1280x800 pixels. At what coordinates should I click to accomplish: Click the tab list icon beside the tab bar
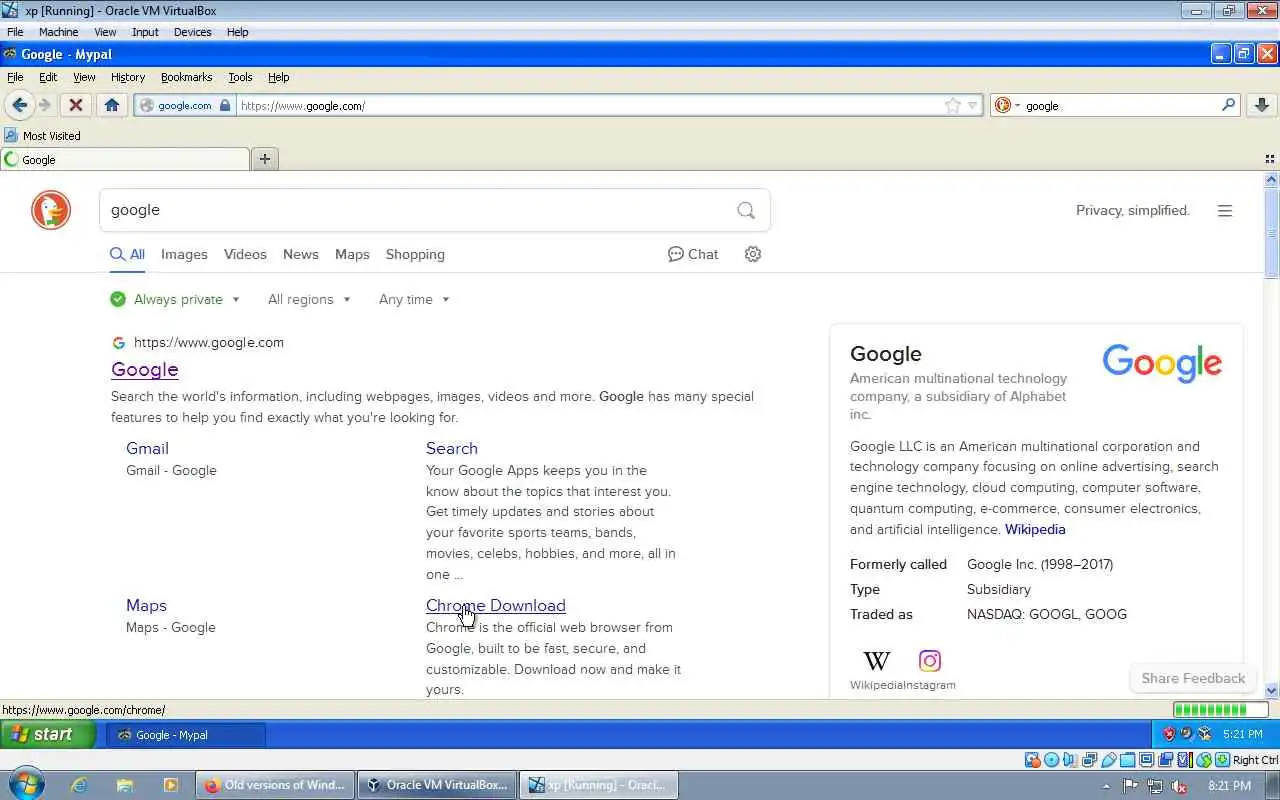[x=1270, y=159]
